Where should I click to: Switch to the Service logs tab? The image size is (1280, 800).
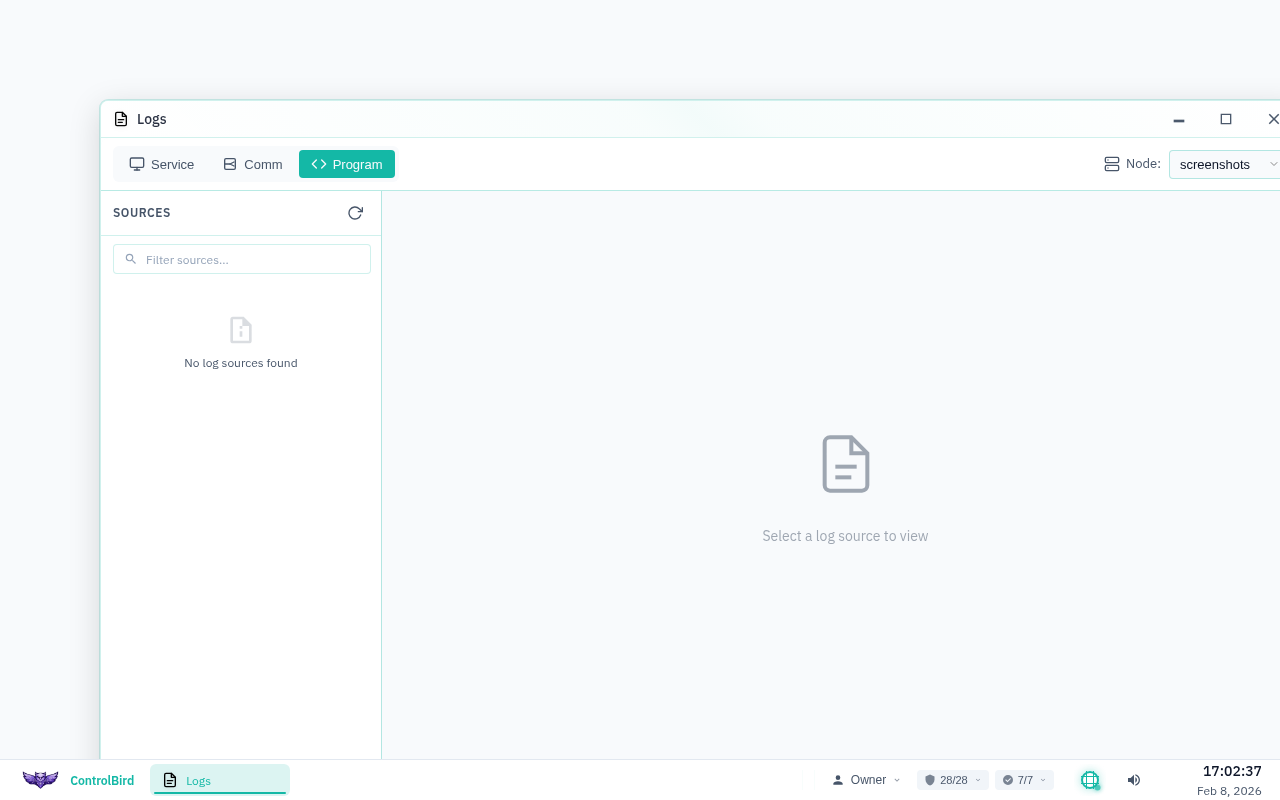tap(161, 164)
